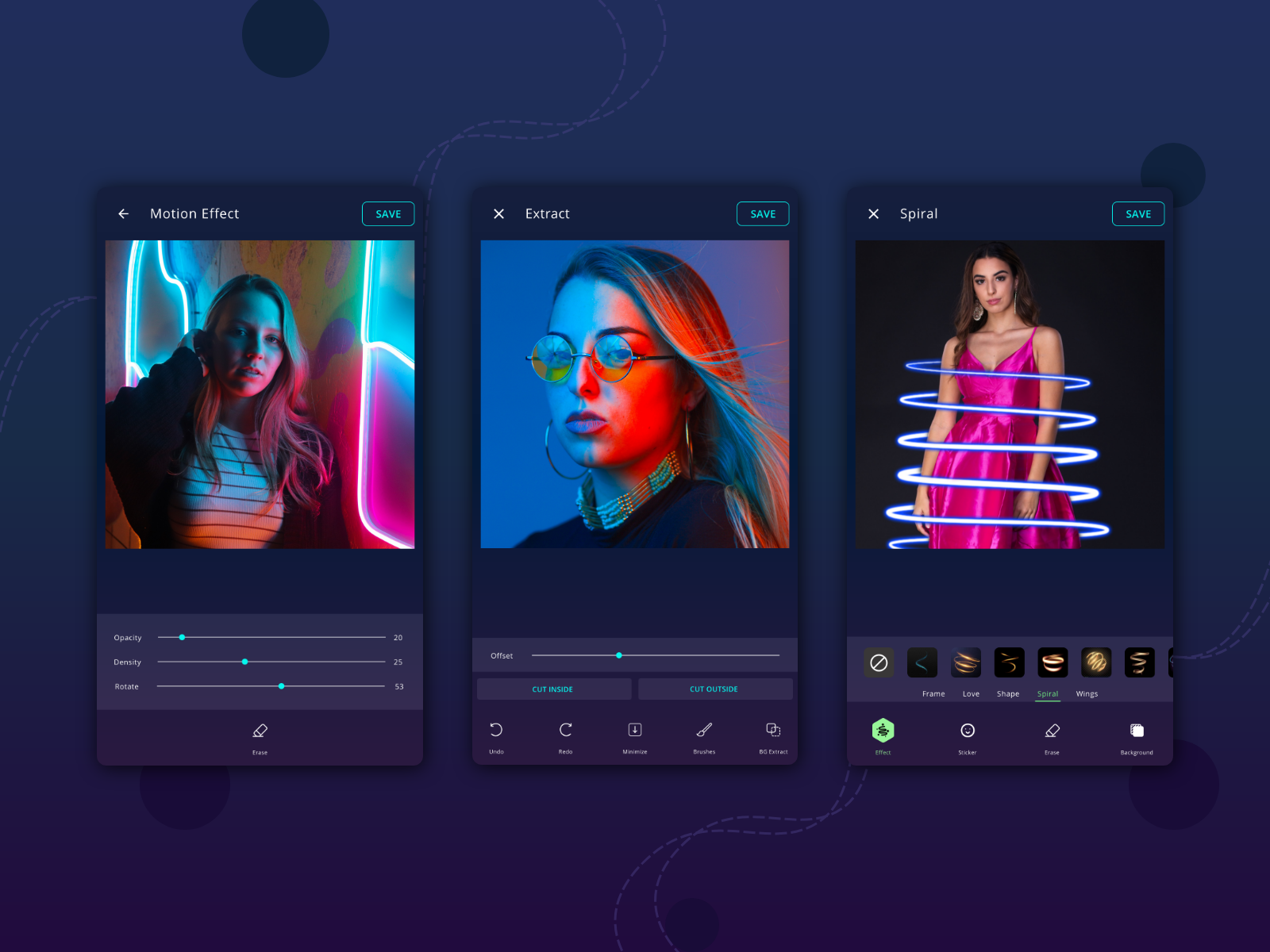Select the Effect icon in Spiral screen
1270x952 pixels.
pyautogui.click(x=883, y=730)
